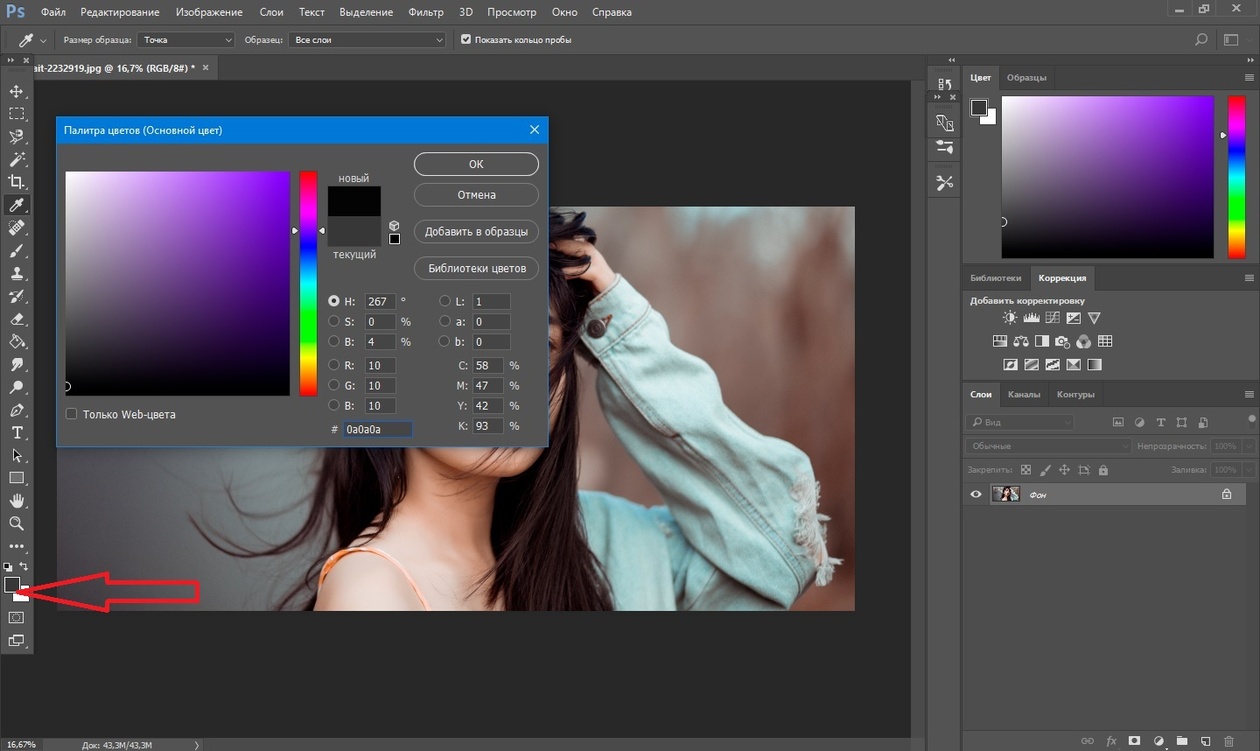Click the OK button in color picker
The width and height of the screenshot is (1260, 751).
(476, 164)
